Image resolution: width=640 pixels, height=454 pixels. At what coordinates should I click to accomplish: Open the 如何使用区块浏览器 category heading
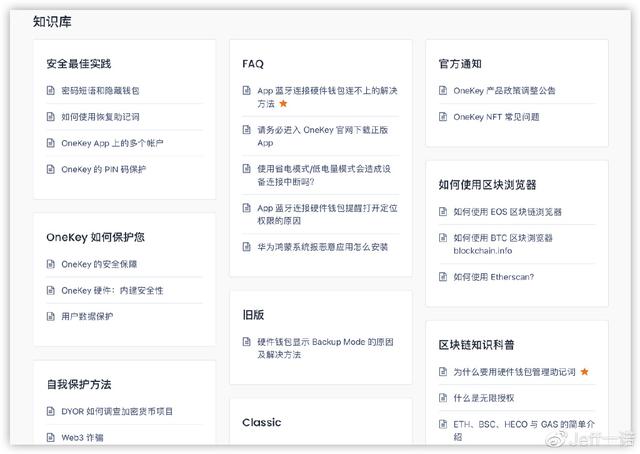pyautogui.click(x=487, y=185)
